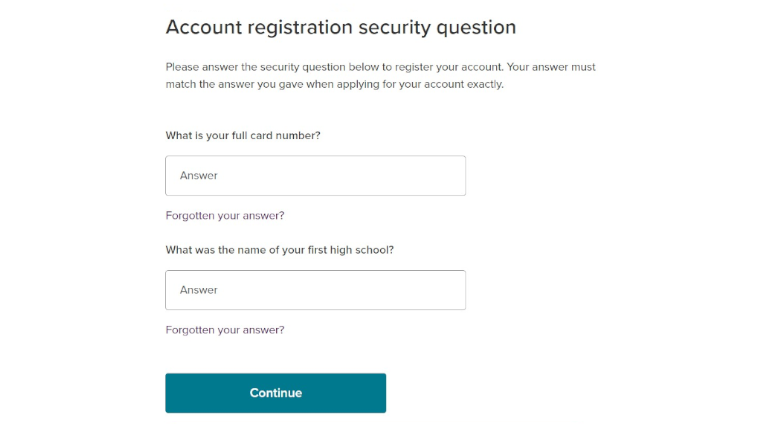Select the forgotten answer link for high school
Viewport: 780px width, 433px height.
[x=225, y=330]
